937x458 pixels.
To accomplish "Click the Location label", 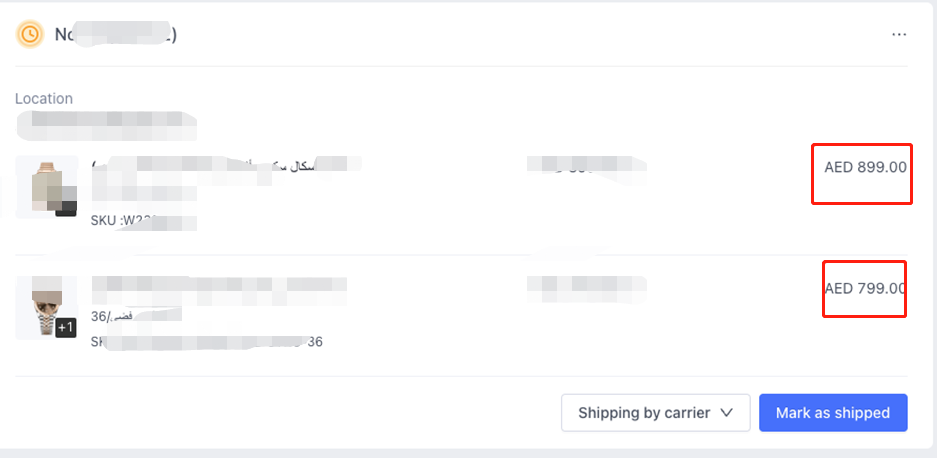I will coord(44,99).
